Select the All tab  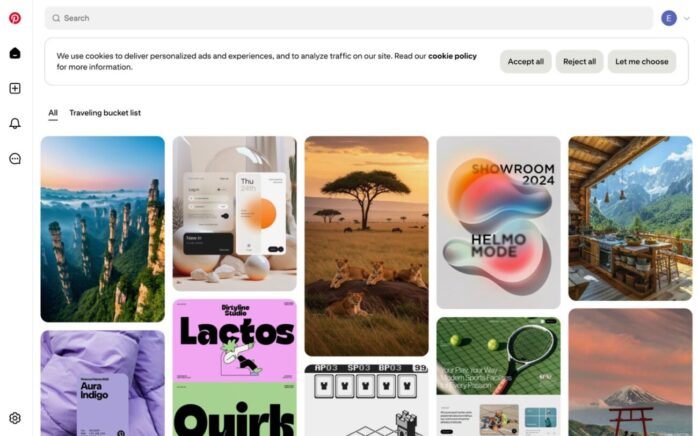tap(53, 113)
